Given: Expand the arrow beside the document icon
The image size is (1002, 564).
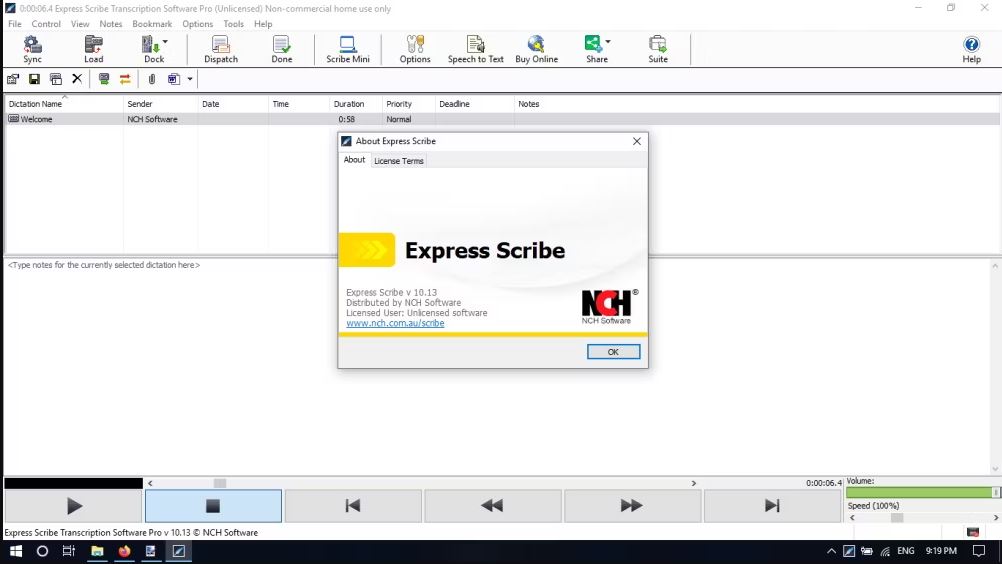Looking at the screenshot, I should click(x=190, y=79).
